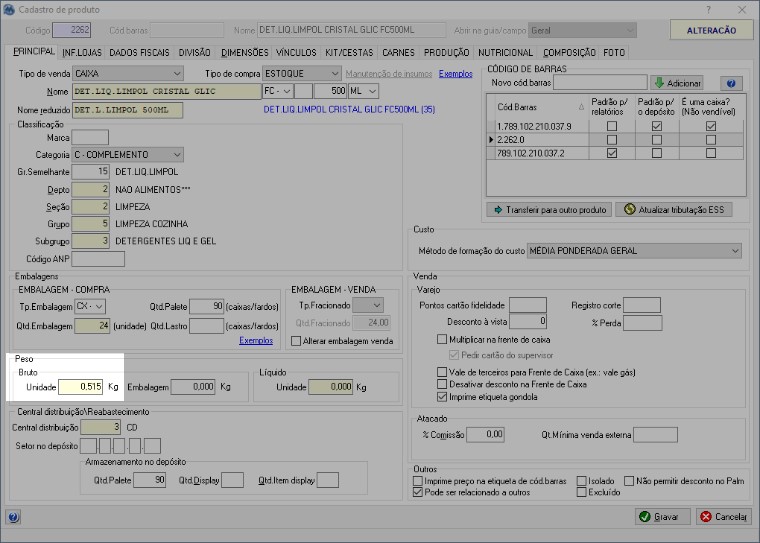Click the Qtd.Lastro field
Screen dimensions: 760x543
[x=206, y=326]
